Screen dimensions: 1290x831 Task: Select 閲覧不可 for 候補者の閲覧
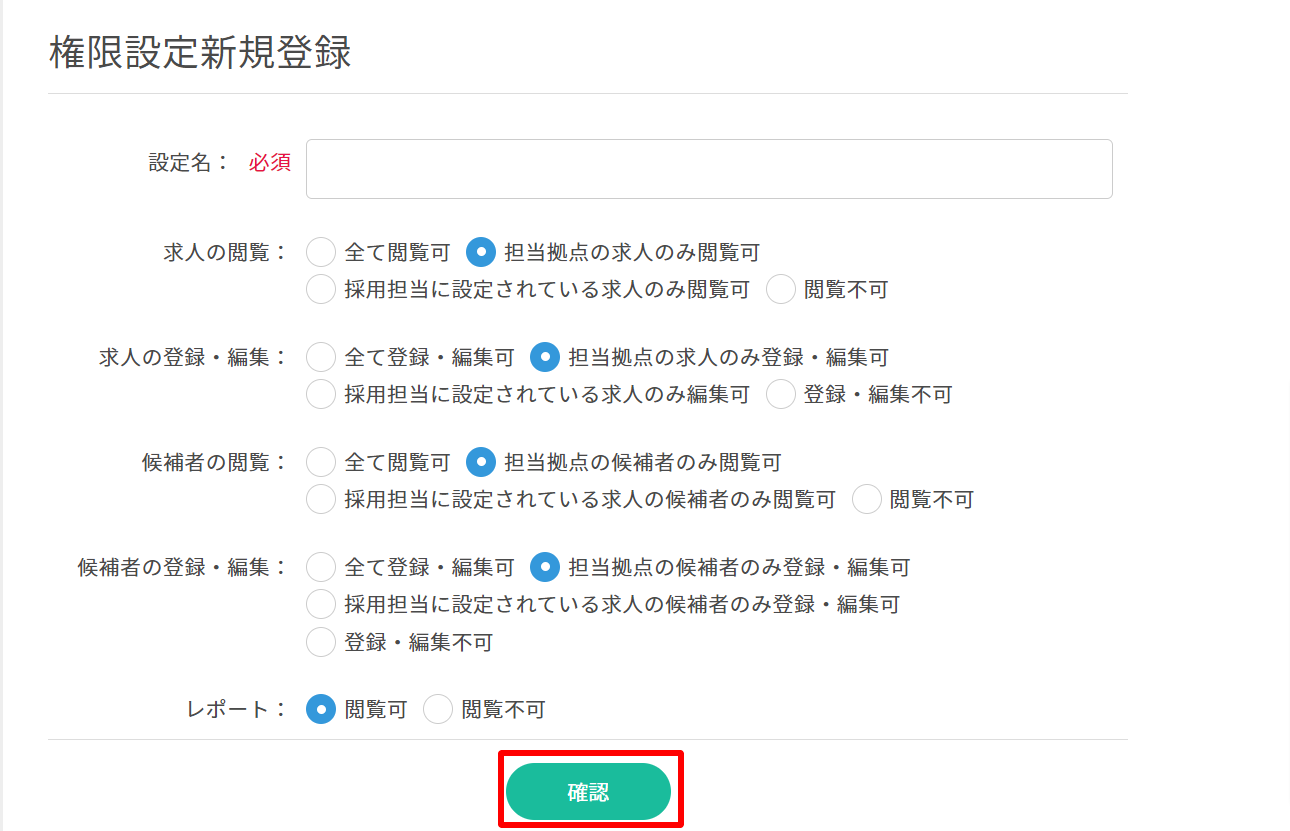[x=867, y=499]
